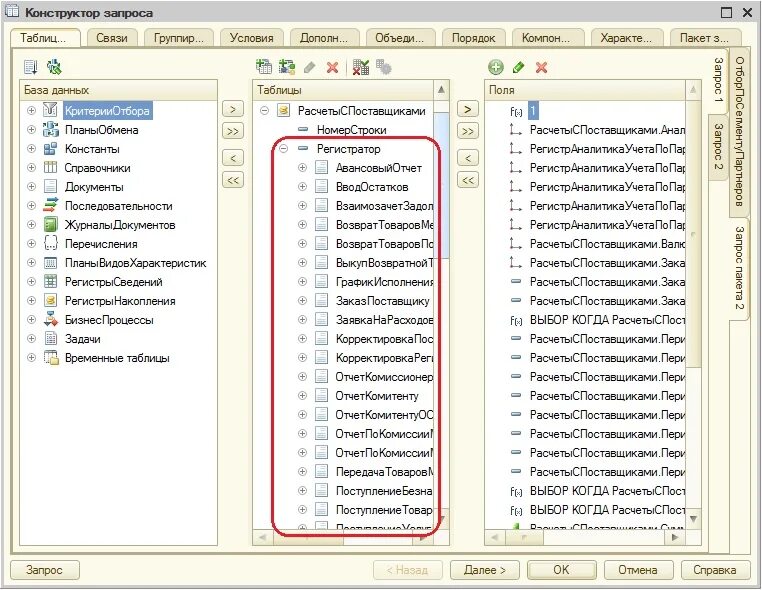Click the Далее > button

click(485, 570)
